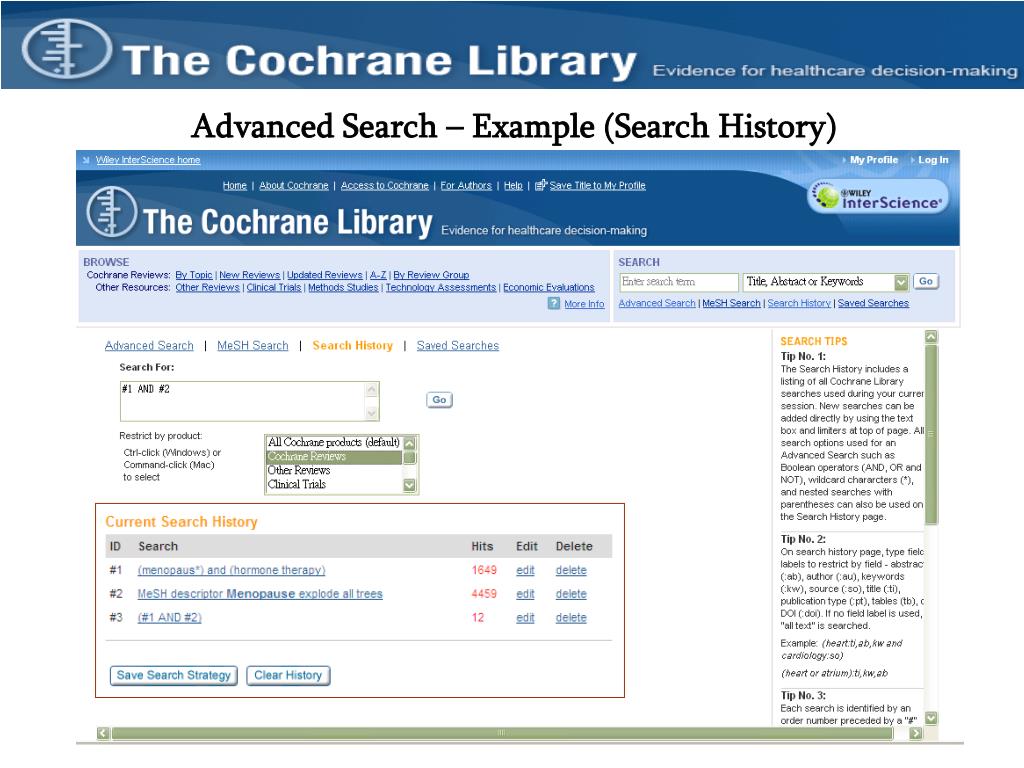The image size is (1024, 768).
Task: Click Save Title to My Profile link
Action: pos(598,185)
